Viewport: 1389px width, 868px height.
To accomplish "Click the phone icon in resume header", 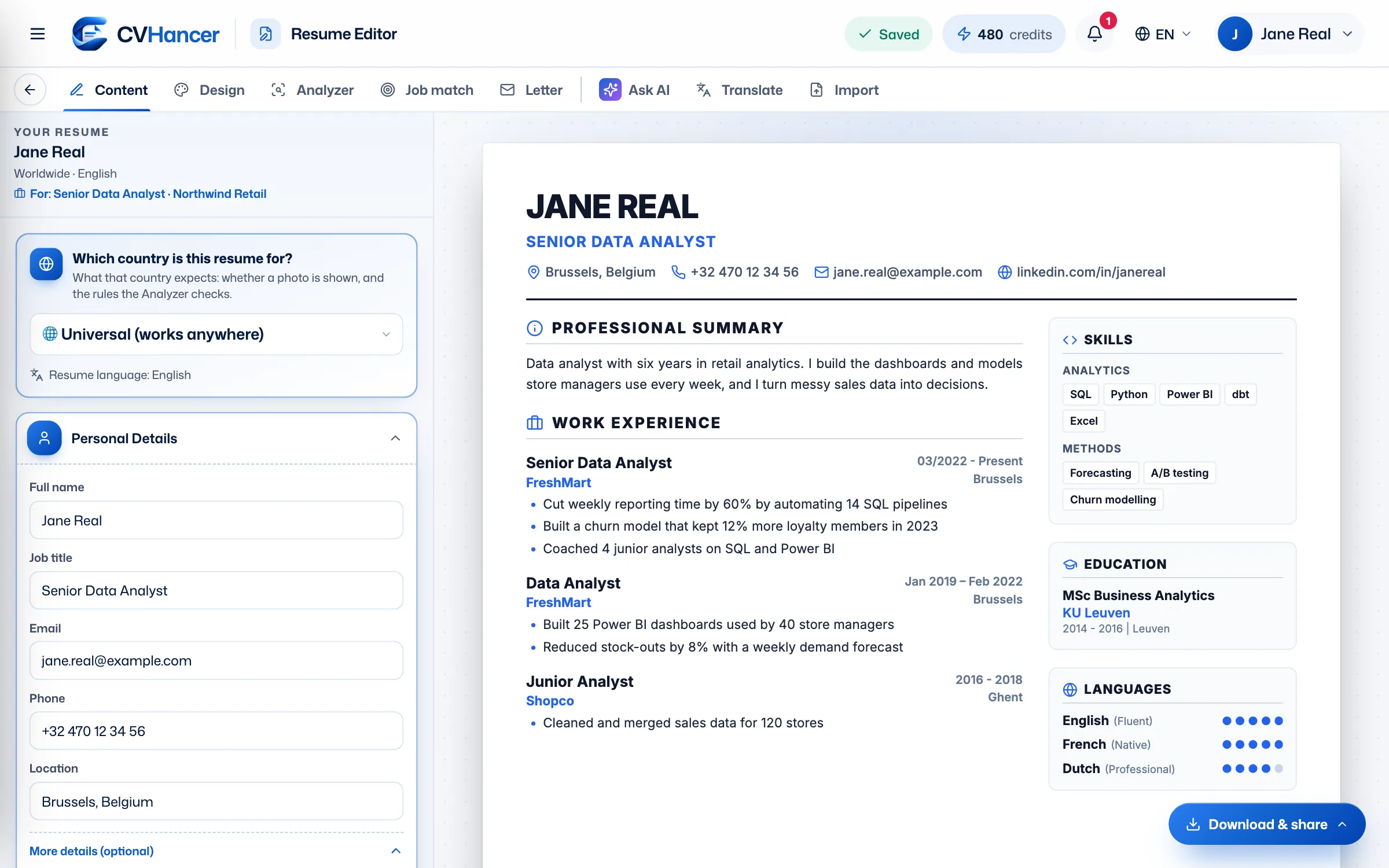I will (x=678, y=272).
